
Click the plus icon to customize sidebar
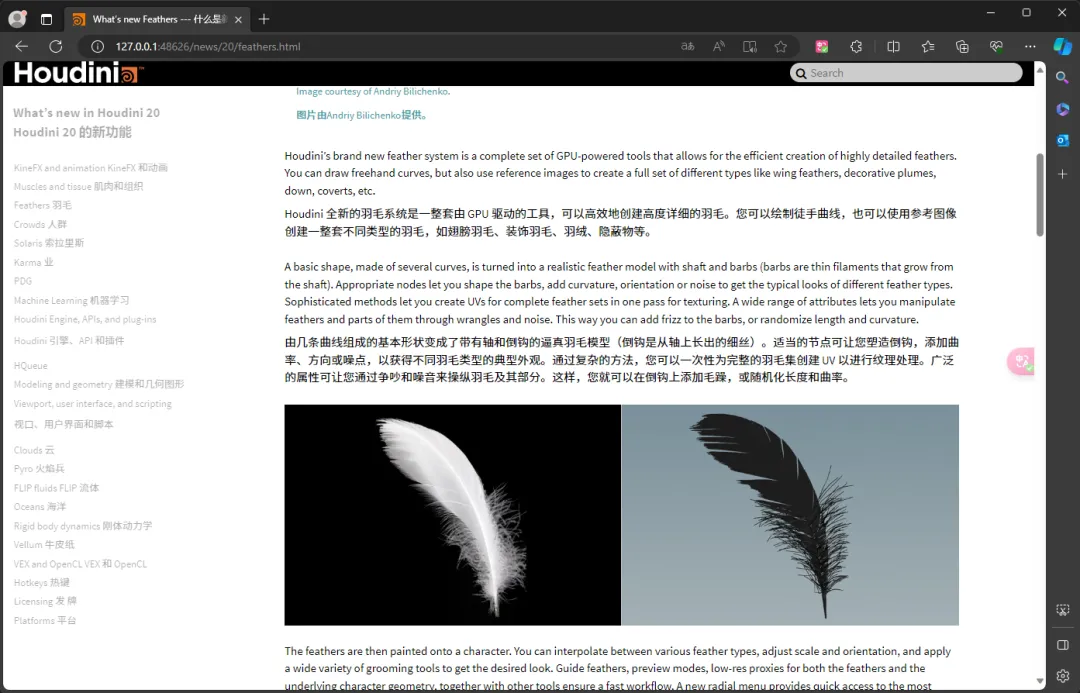1063,174
